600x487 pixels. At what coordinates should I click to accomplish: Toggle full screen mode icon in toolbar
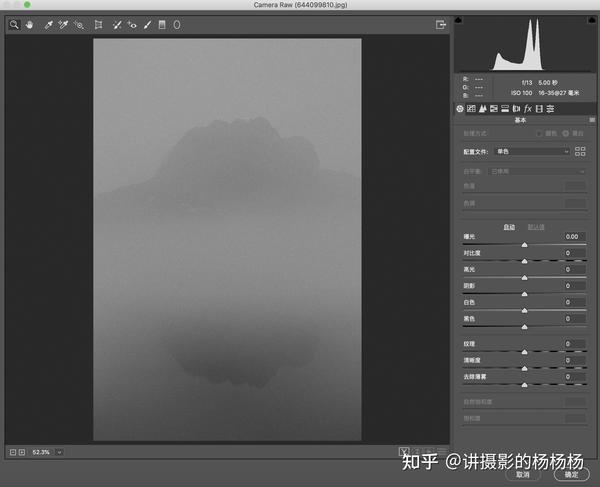(440, 25)
